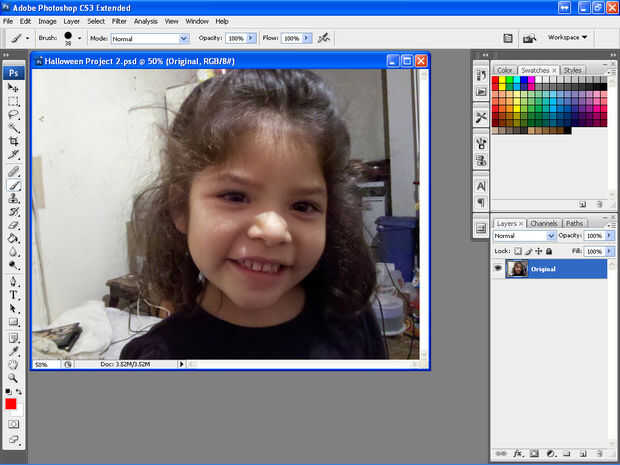This screenshot has height=465, width=620.
Task: Select the Rectangle shape tool
Action: (x=13, y=321)
